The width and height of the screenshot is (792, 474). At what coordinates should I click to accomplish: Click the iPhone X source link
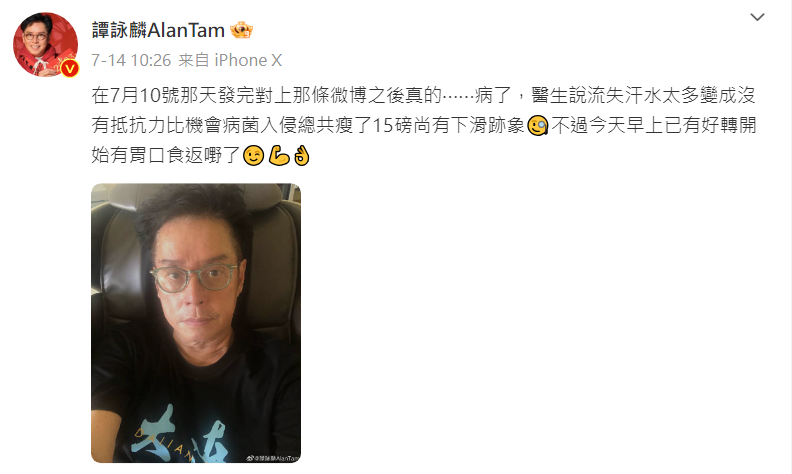click(x=248, y=60)
